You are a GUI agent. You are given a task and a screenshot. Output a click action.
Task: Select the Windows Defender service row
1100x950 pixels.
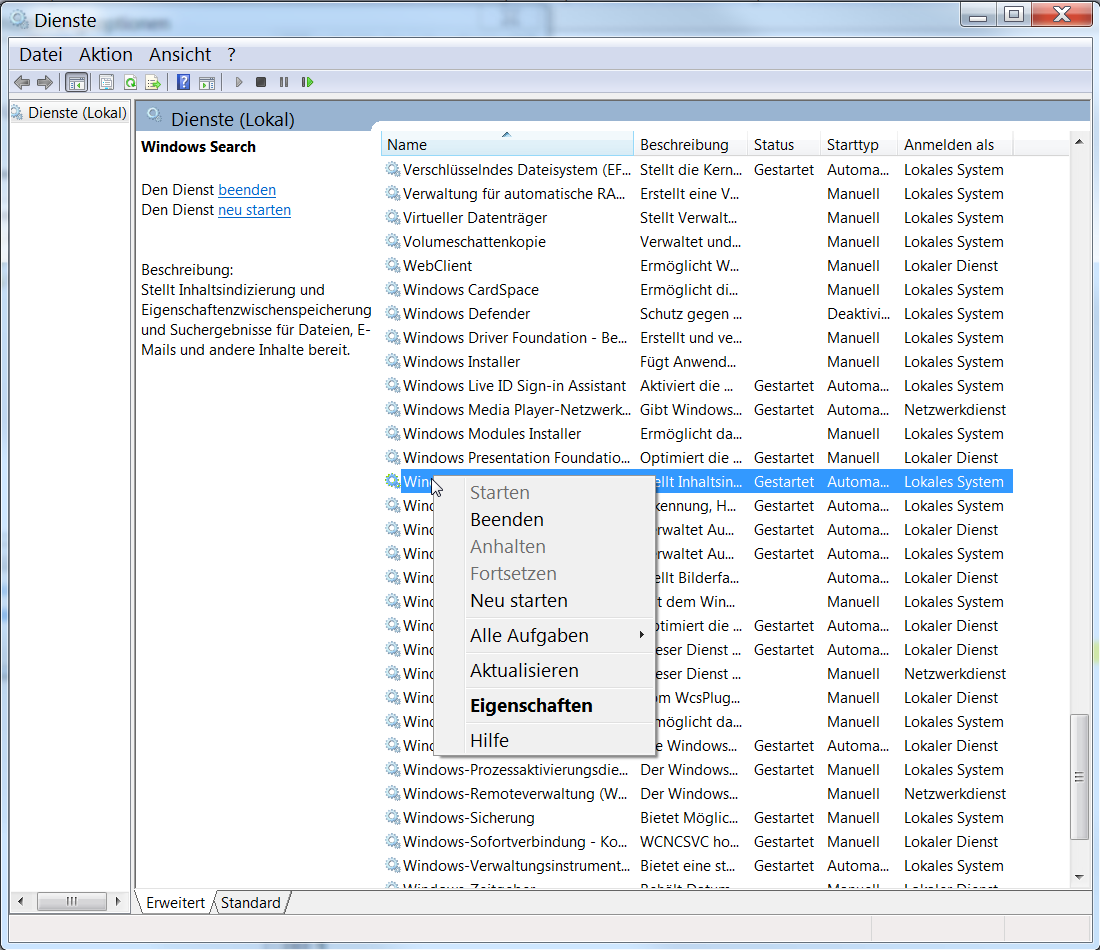(466, 314)
